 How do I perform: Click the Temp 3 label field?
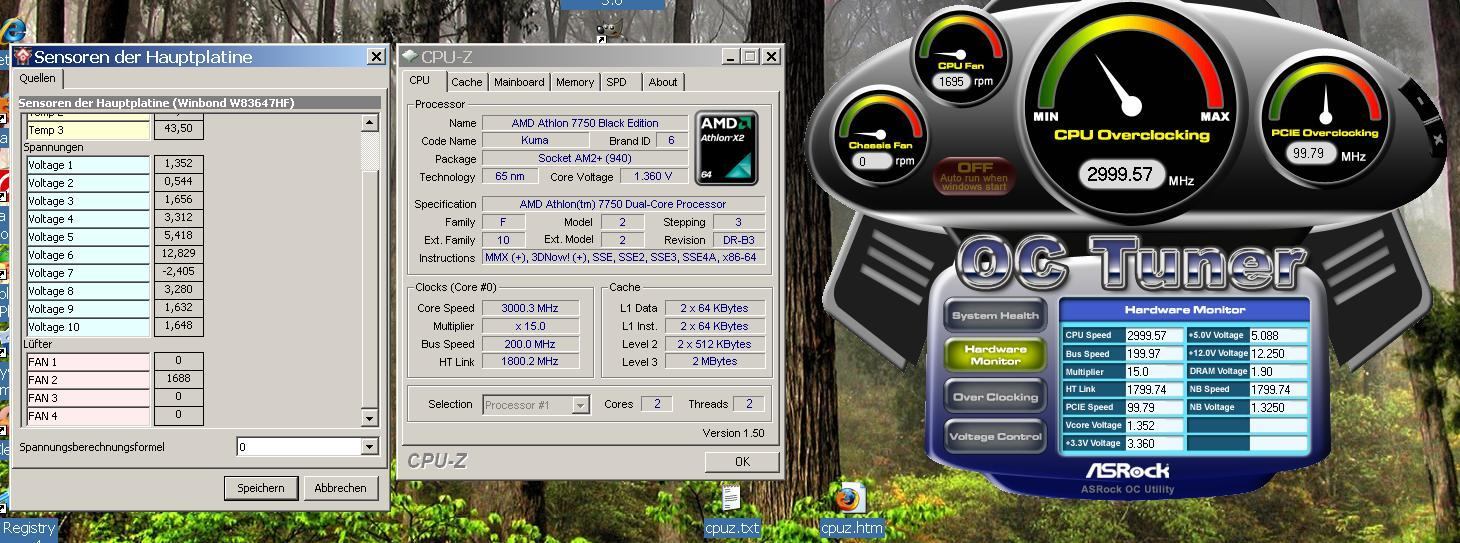pos(88,130)
